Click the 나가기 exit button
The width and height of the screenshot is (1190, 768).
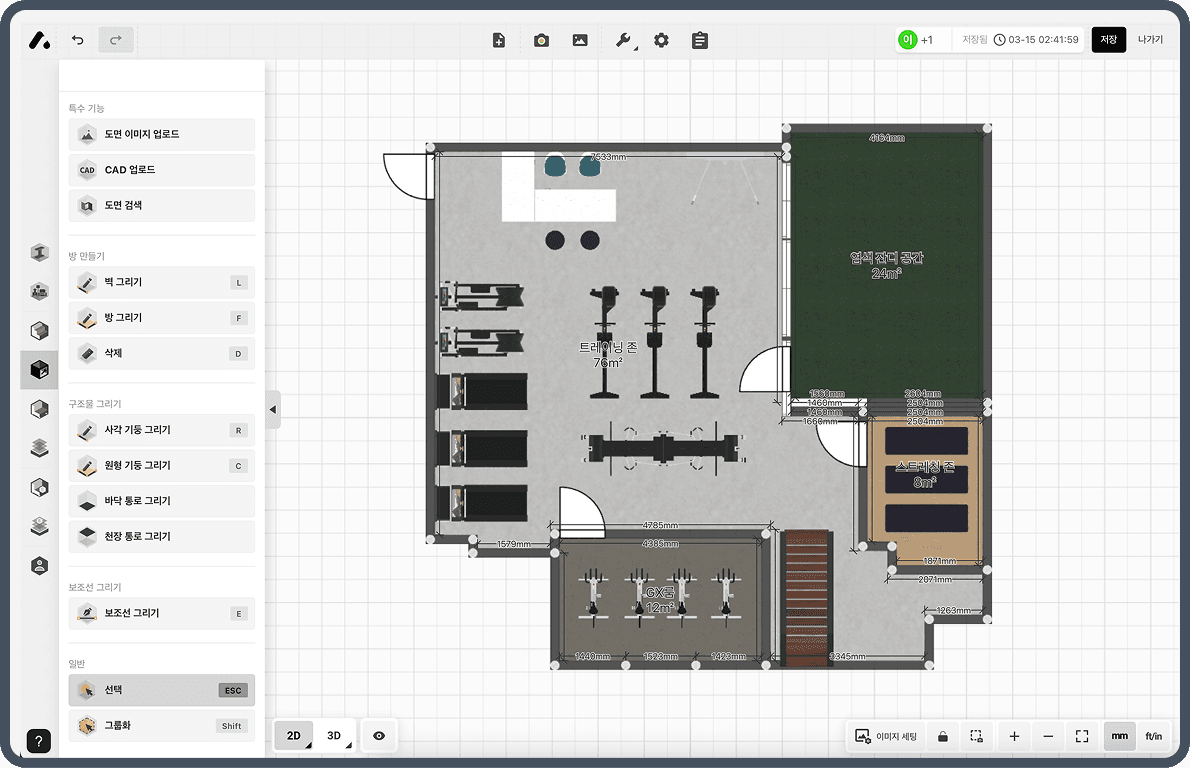pyautogui.click(x=1150, y=40)
